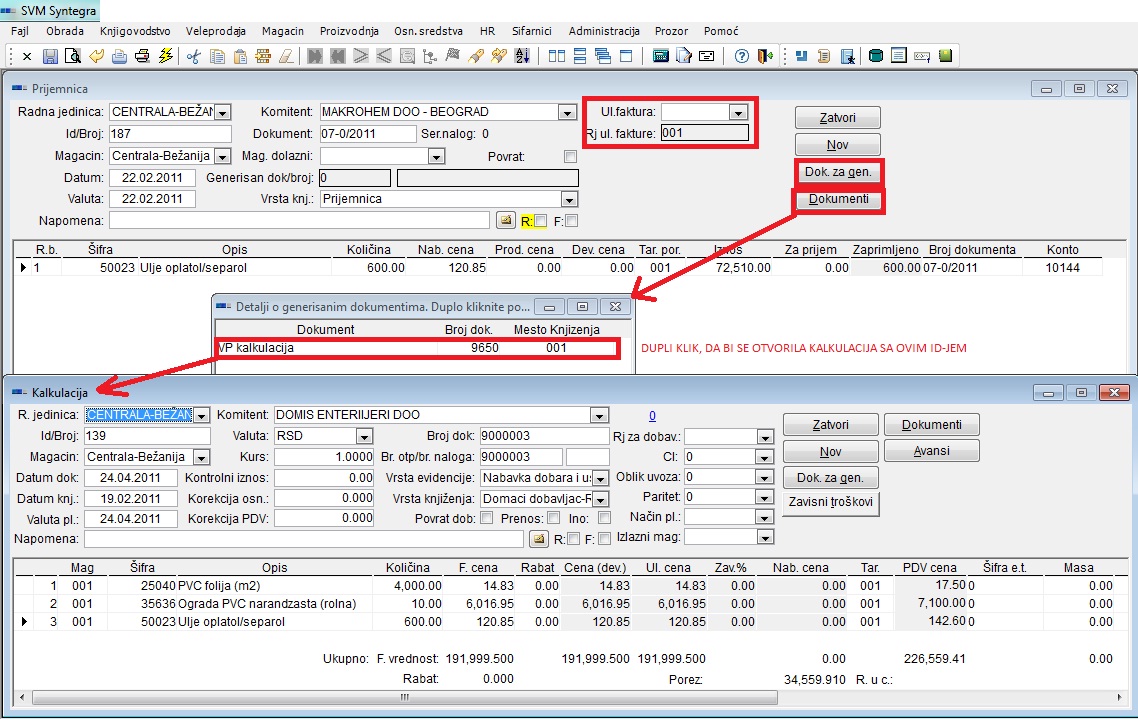Screen dimensions: 1138x720
Task: Click the Broj dok input field in Kalkulacija
Action: pyautogui.click(x=543, y=437)
